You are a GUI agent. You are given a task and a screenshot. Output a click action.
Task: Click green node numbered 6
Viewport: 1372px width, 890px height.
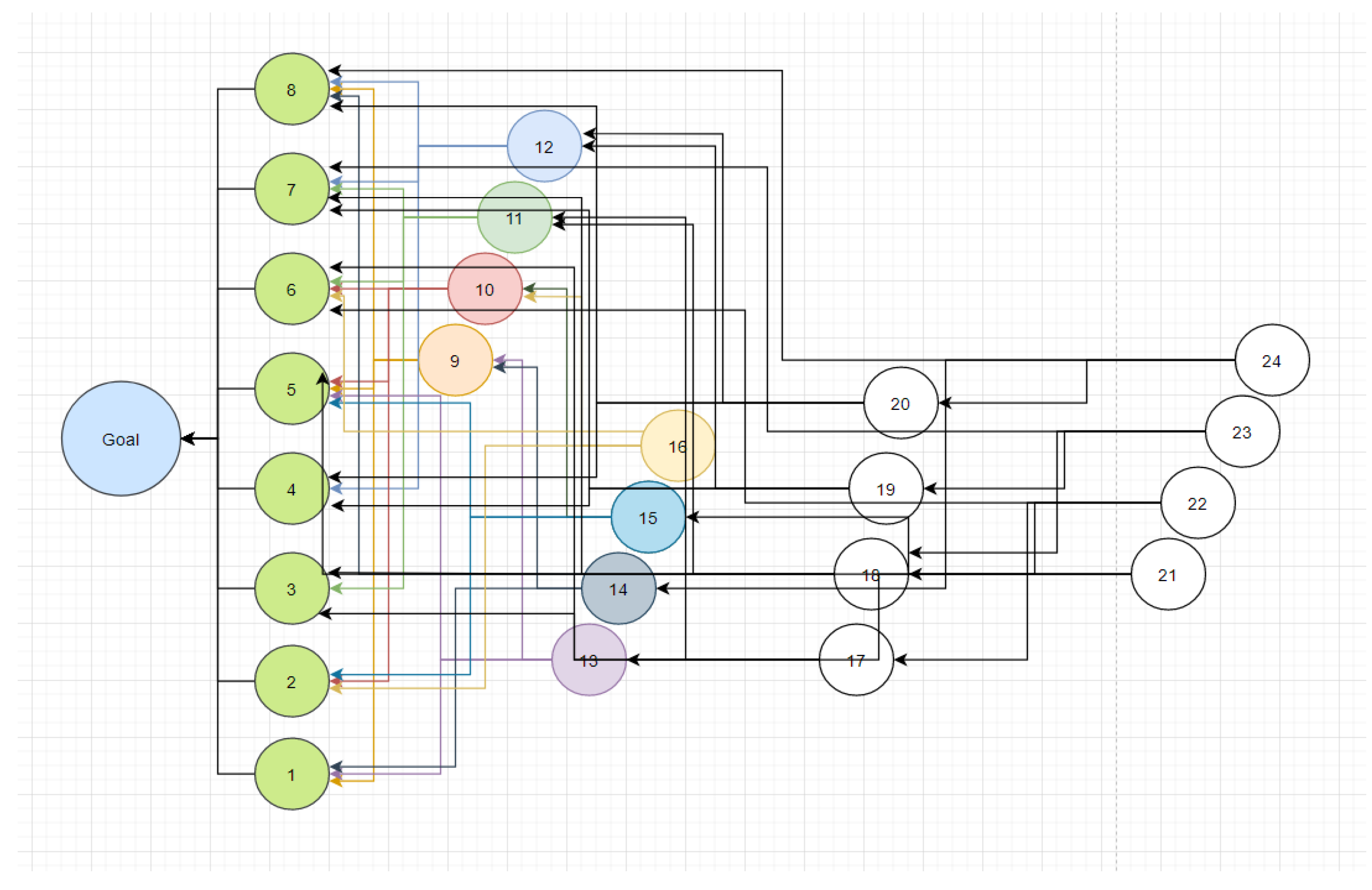click(292, 289)
